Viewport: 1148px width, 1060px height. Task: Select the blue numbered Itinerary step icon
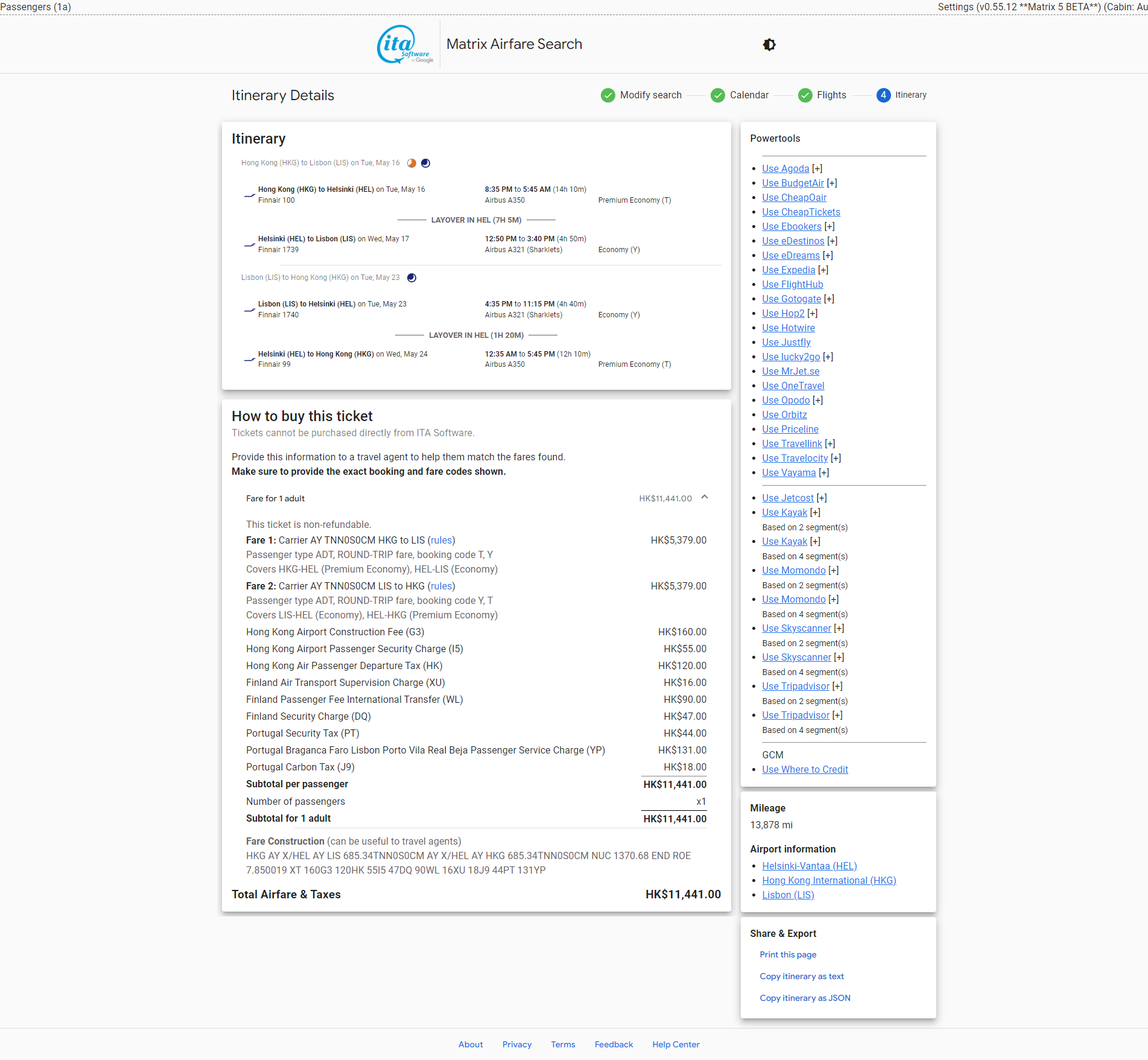point(883,95)
